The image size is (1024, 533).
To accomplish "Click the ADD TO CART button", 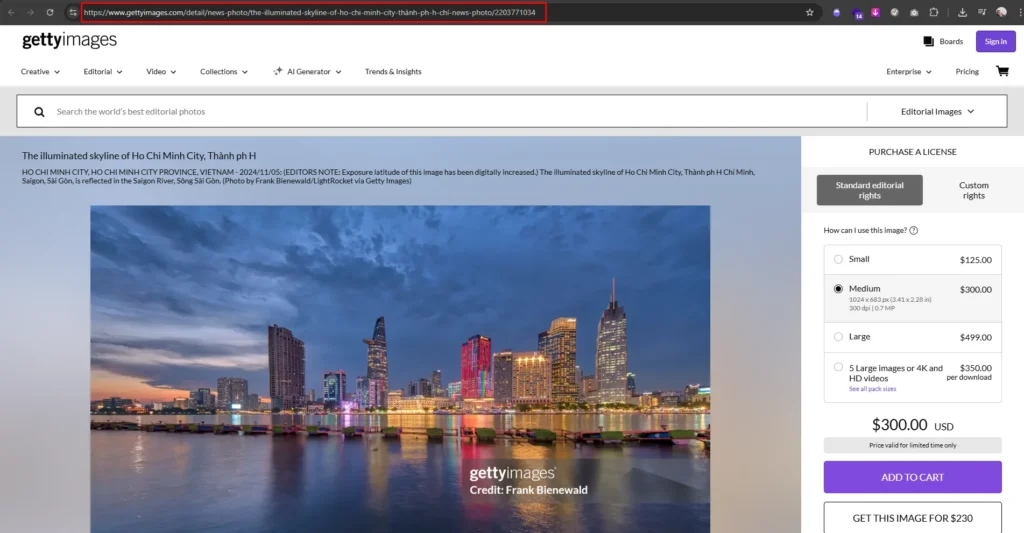I will pos(912,477).
